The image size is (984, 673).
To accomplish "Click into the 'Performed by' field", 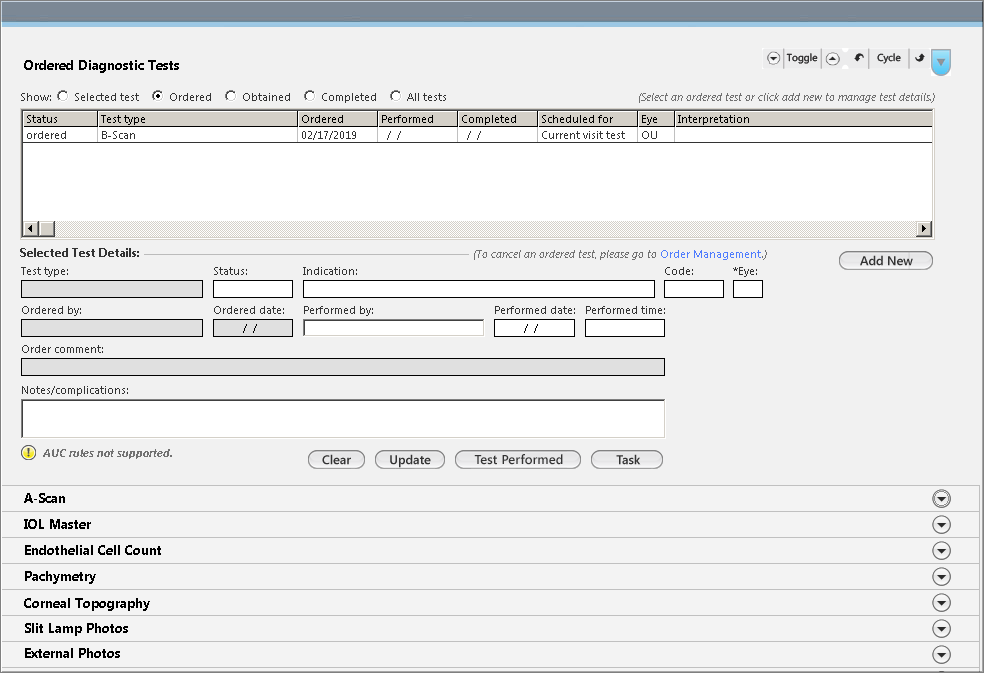I will [393, 328].
